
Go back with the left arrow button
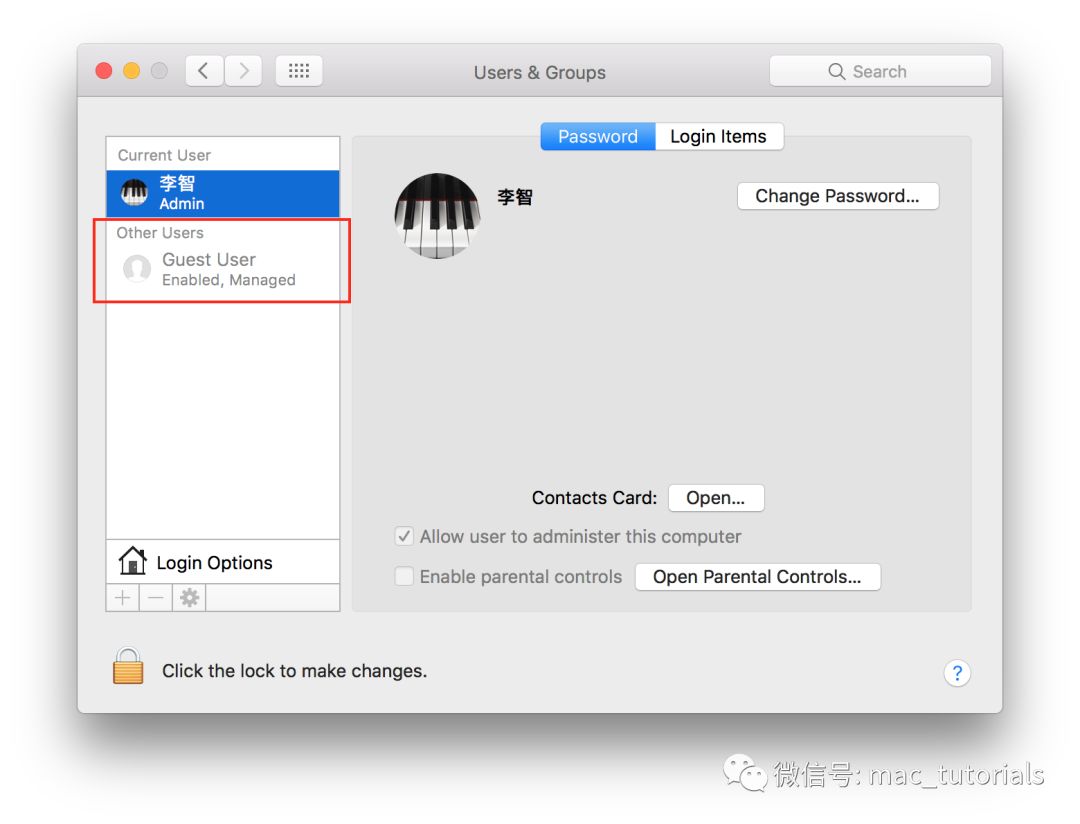tap(204, 71)
